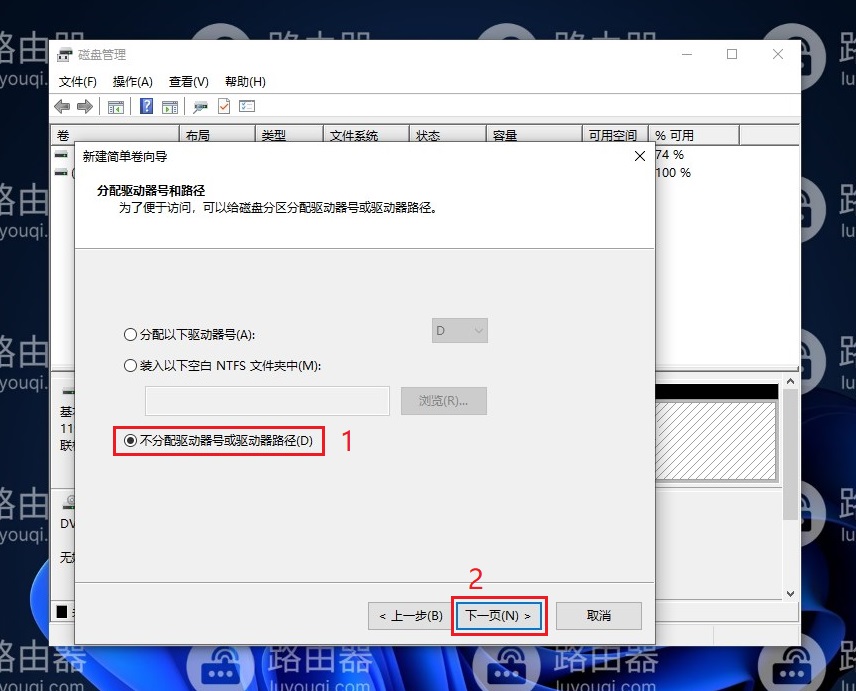
Task: Click the 取消 cancel button
Action: [598, 616]
